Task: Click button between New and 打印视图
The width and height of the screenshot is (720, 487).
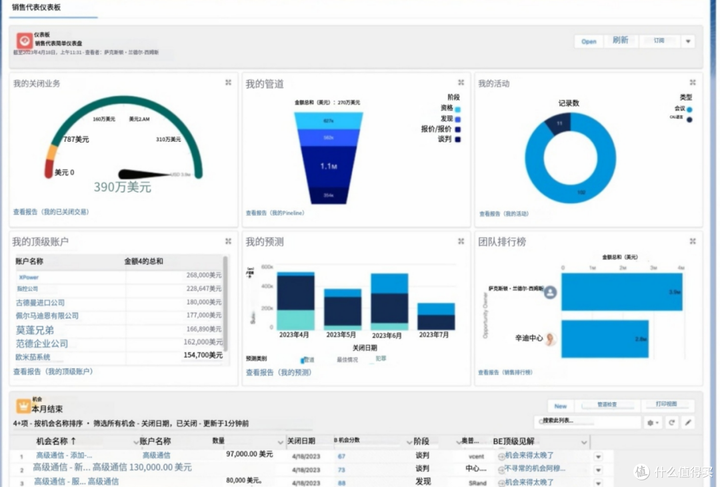Action: tap(607, 405)
